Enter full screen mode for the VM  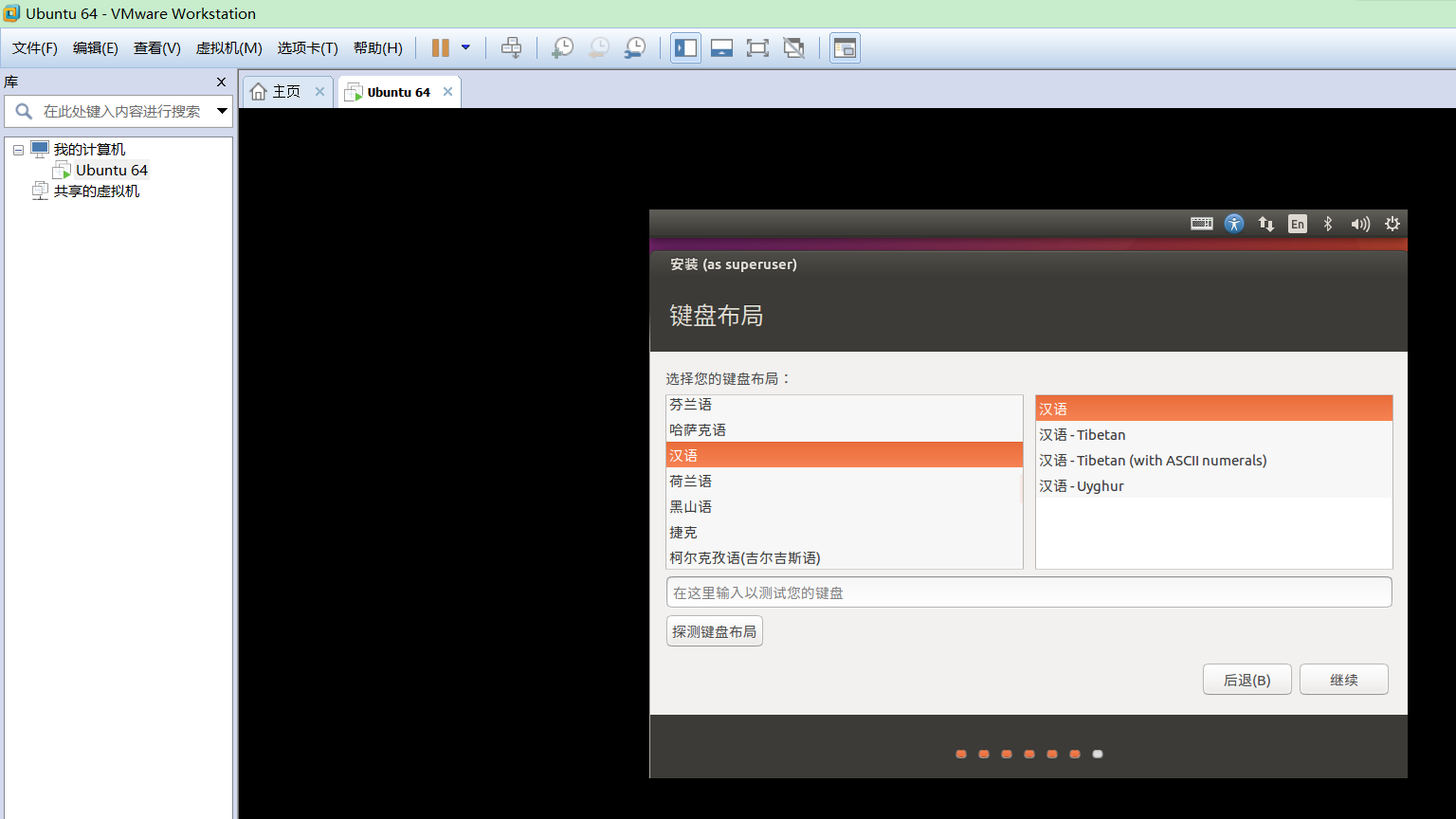pos(757,47)
